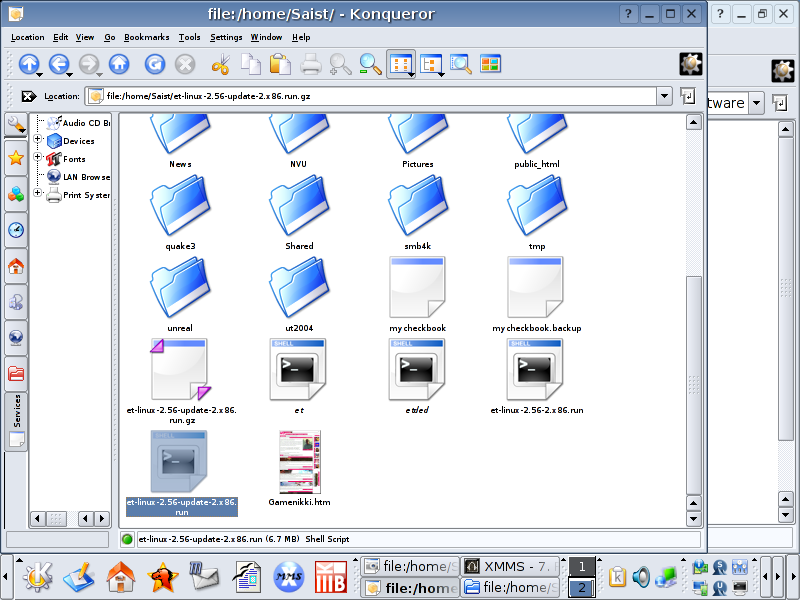Viewport: 800px width, 600px height.
Task: Zoom in with the magnifier plus icon
Action: tap(341, 64)
